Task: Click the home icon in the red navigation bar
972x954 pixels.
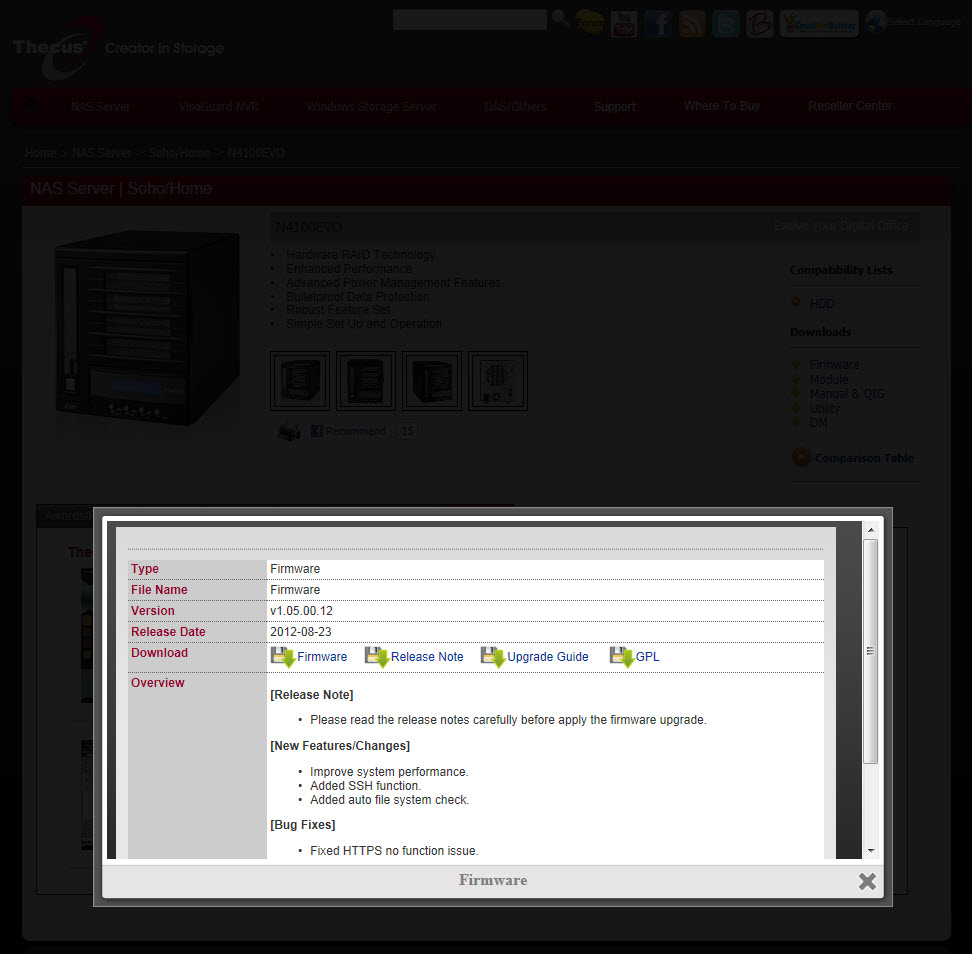Action: pyautogui.click(x=32, y=107)
